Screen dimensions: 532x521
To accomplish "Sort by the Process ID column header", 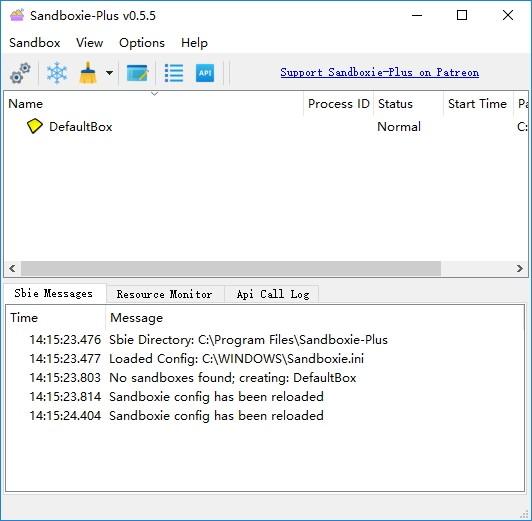I will 338,104.
